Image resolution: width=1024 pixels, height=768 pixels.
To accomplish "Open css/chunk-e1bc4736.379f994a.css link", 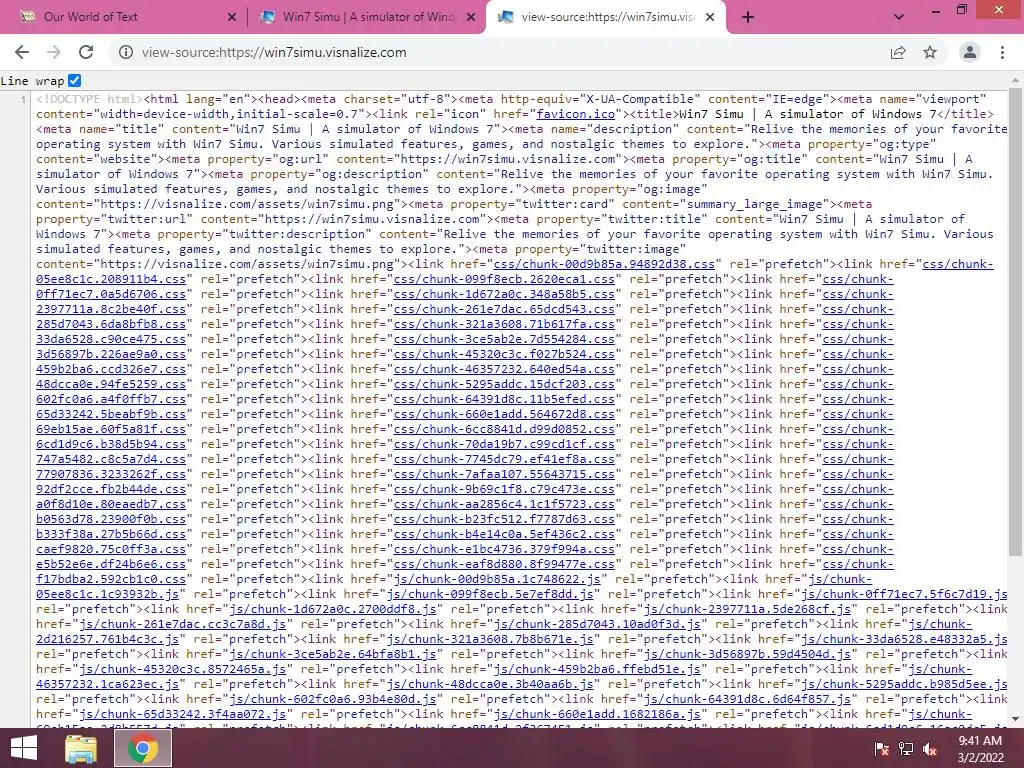I will click(x=504, y=549).
